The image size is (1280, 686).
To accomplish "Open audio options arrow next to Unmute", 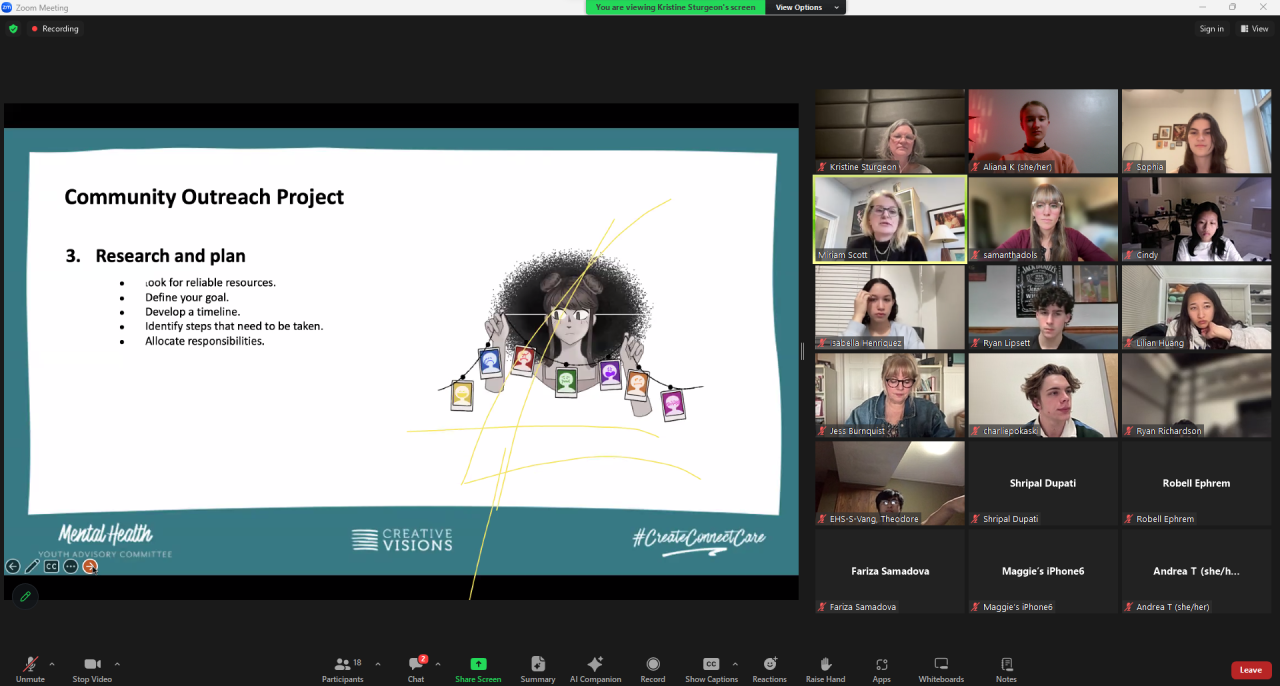I will point(52,664).
